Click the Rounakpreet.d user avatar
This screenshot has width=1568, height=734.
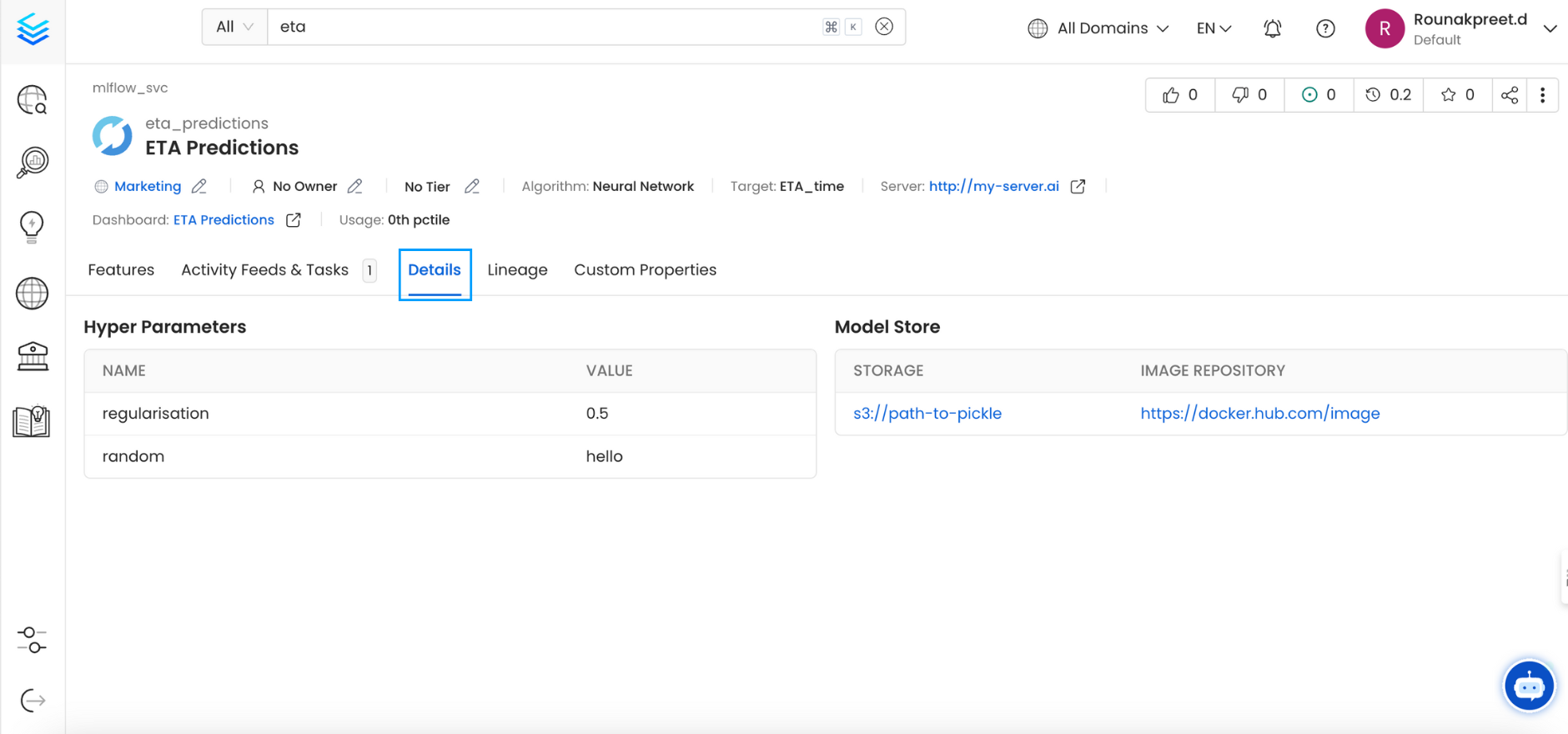tap(1385, 28)
